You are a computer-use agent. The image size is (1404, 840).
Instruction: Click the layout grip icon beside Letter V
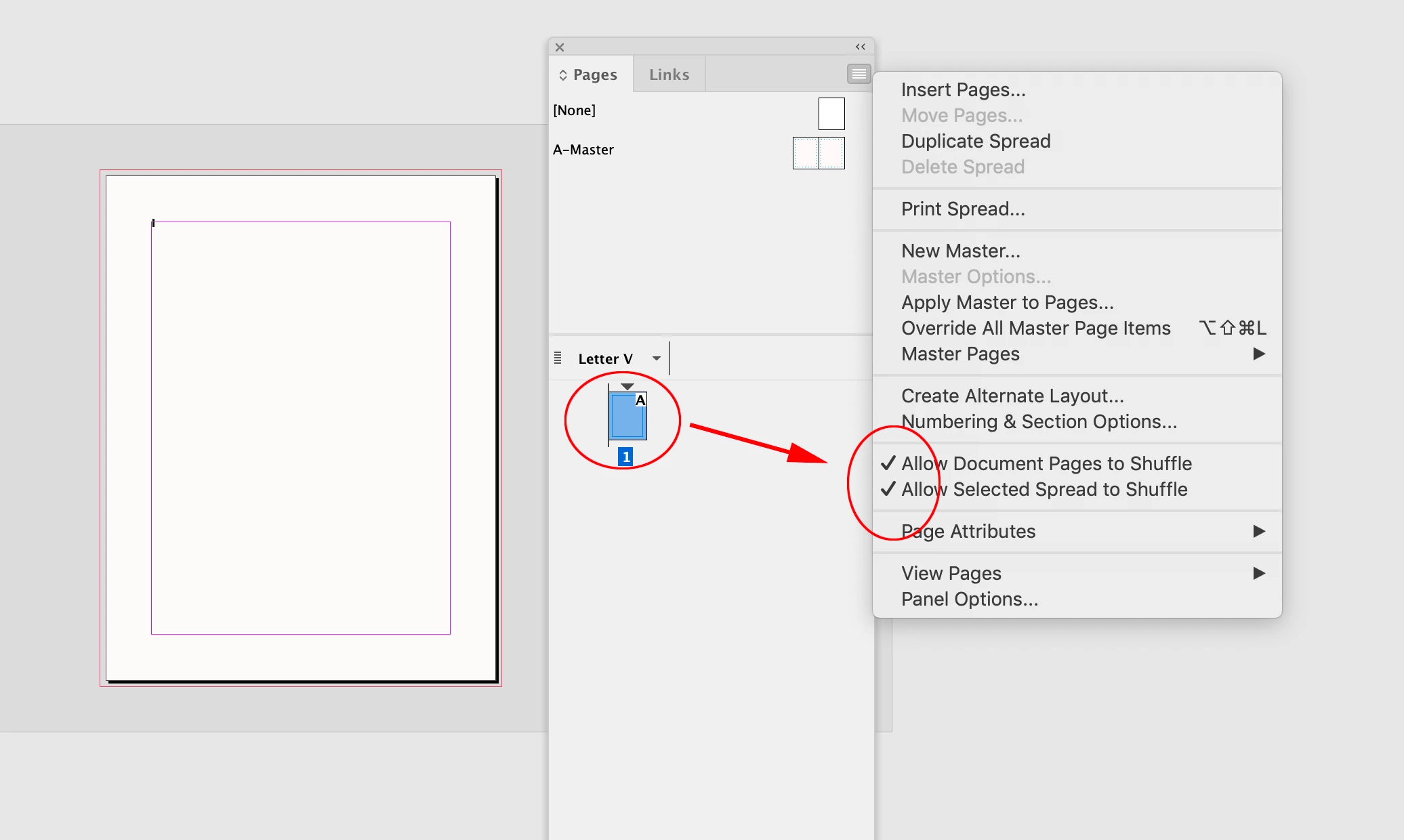558,358
